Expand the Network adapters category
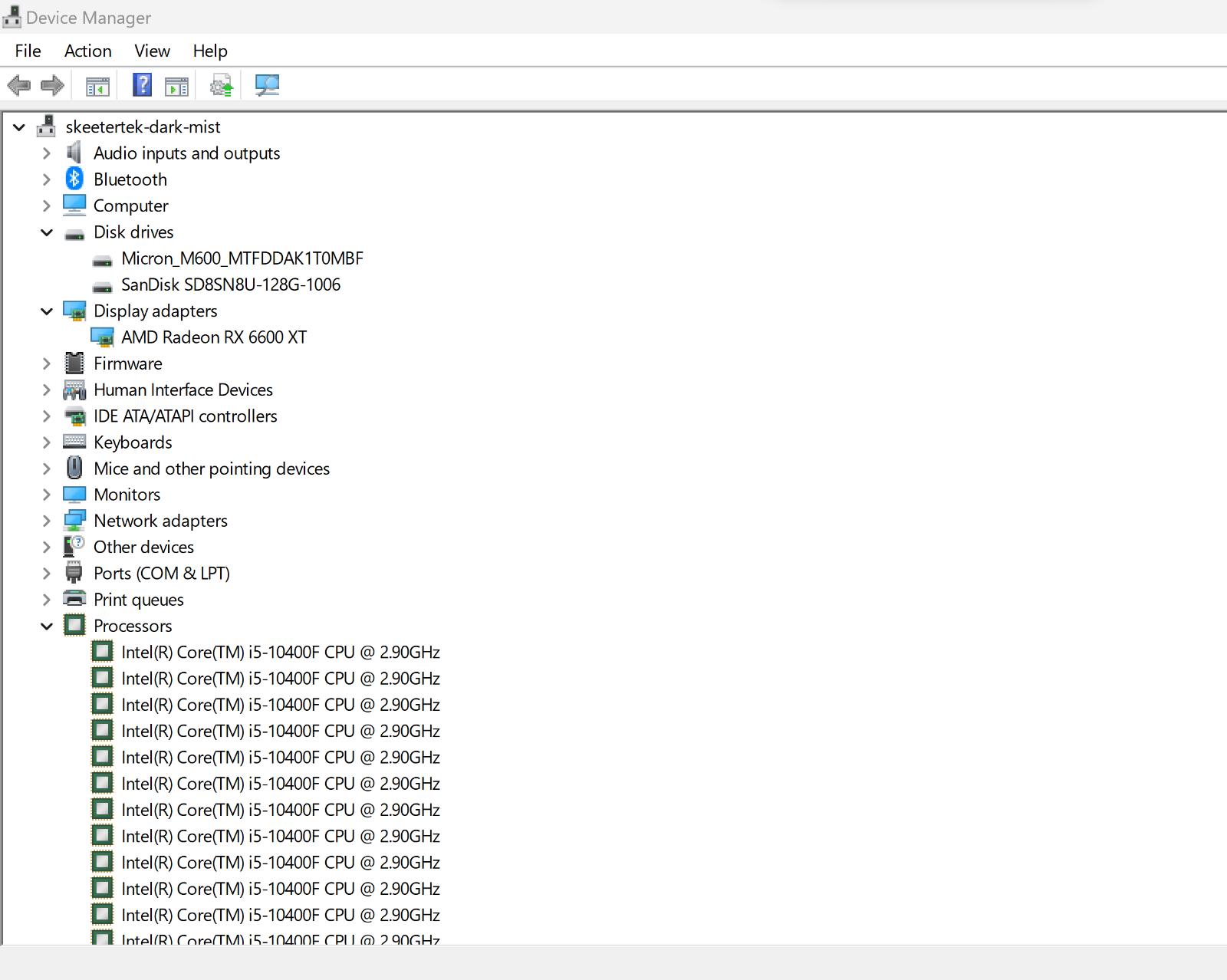This screenshot has width=1227, height=980. tap(47, 521)
